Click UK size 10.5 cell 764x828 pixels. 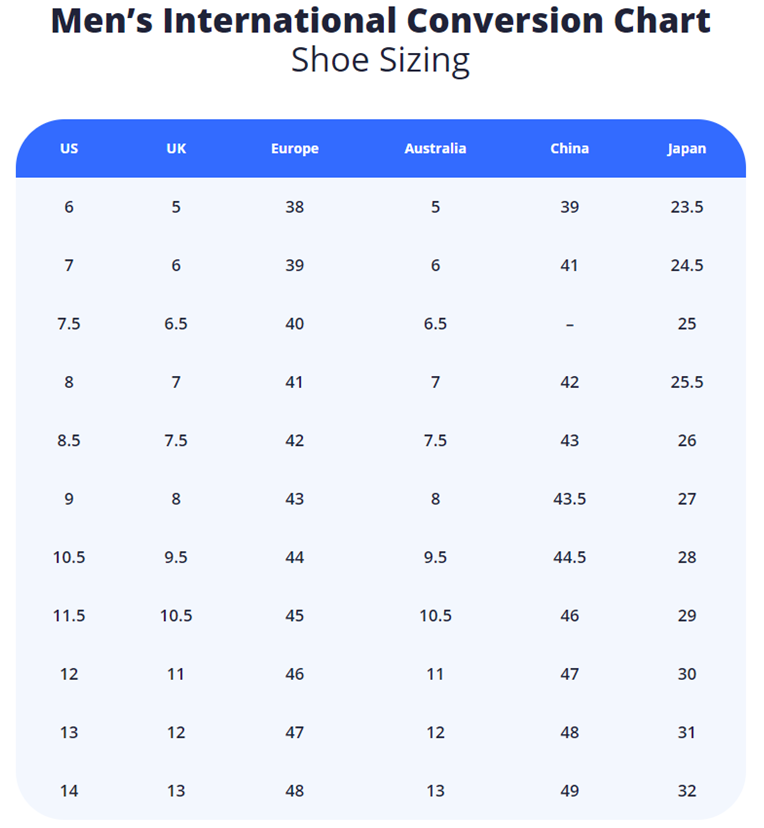click(176, 616)
